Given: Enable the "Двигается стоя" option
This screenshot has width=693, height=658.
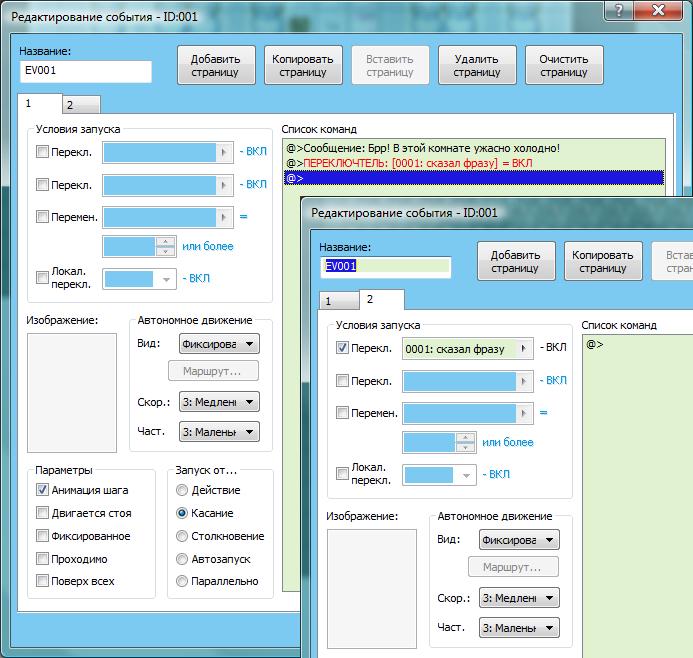Looking at the screenshot, I should (x=42, y=513).
